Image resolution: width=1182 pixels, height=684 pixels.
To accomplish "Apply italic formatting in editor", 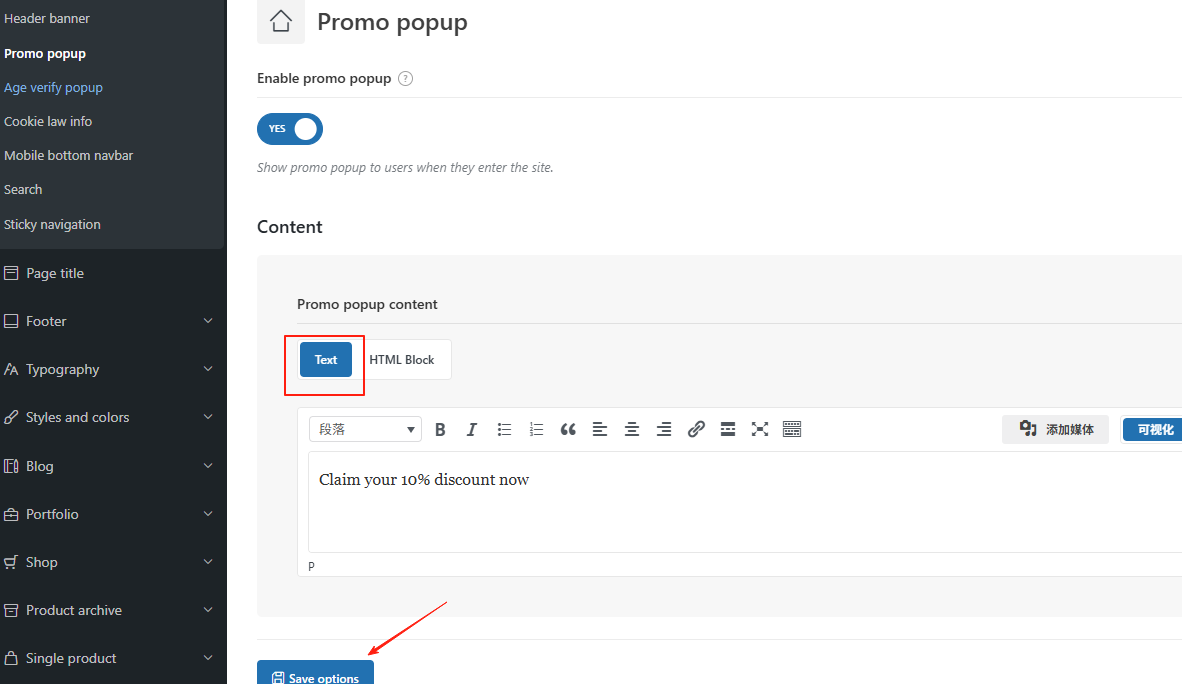I will click(472, 429).
